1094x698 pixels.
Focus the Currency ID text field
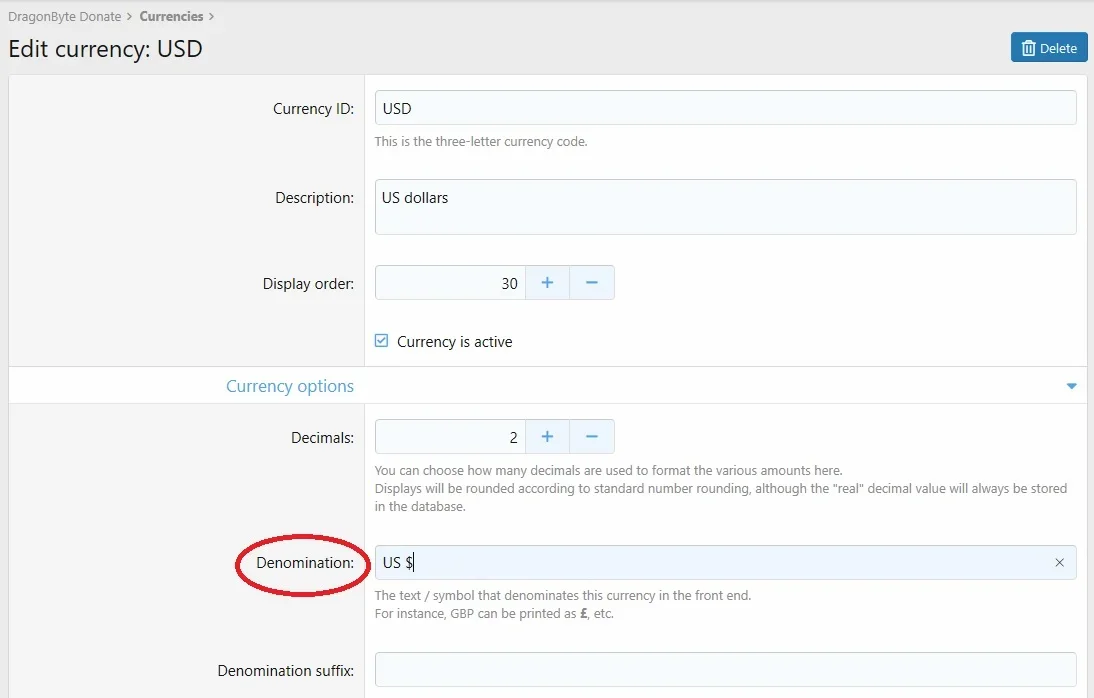point(725,108)
